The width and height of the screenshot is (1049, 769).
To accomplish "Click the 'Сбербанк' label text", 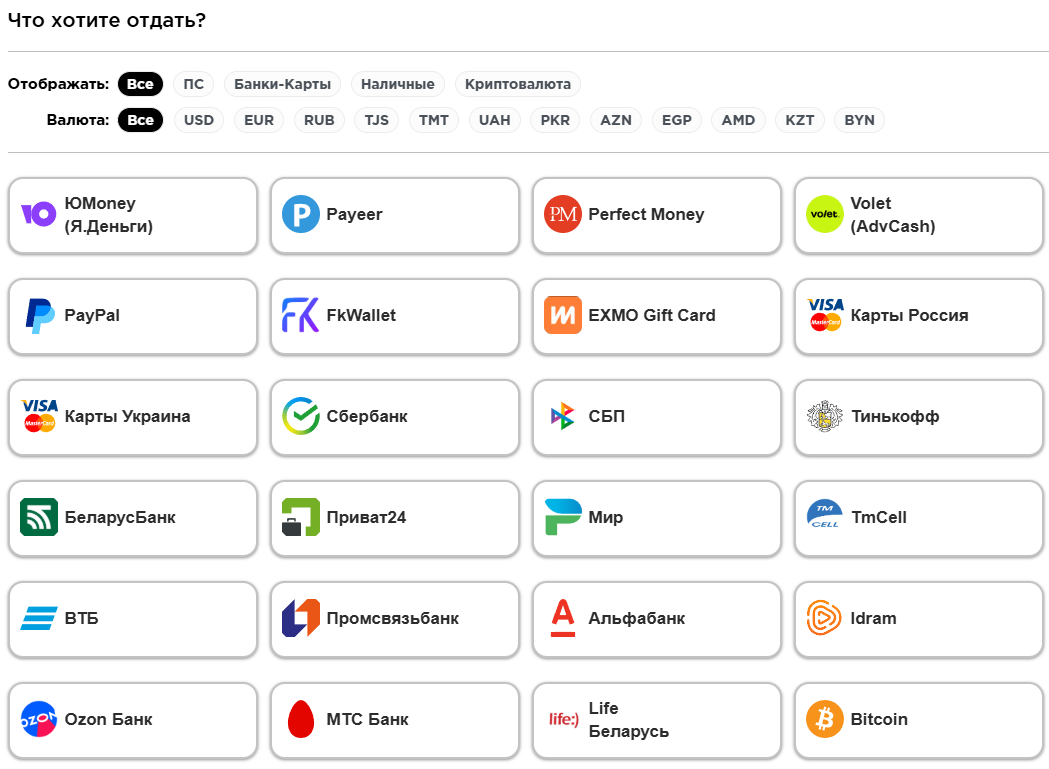I will pos(367,416).
